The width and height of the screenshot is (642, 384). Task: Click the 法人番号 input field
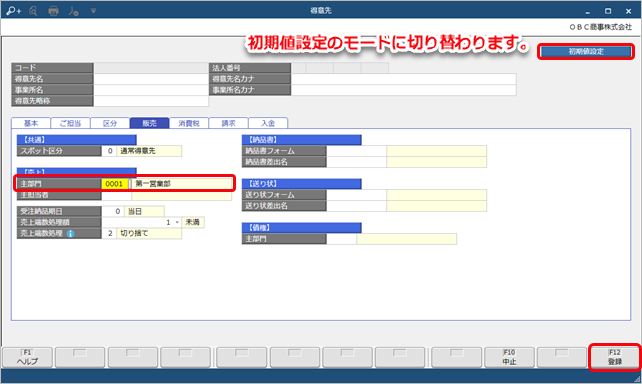tap(340, 68)
